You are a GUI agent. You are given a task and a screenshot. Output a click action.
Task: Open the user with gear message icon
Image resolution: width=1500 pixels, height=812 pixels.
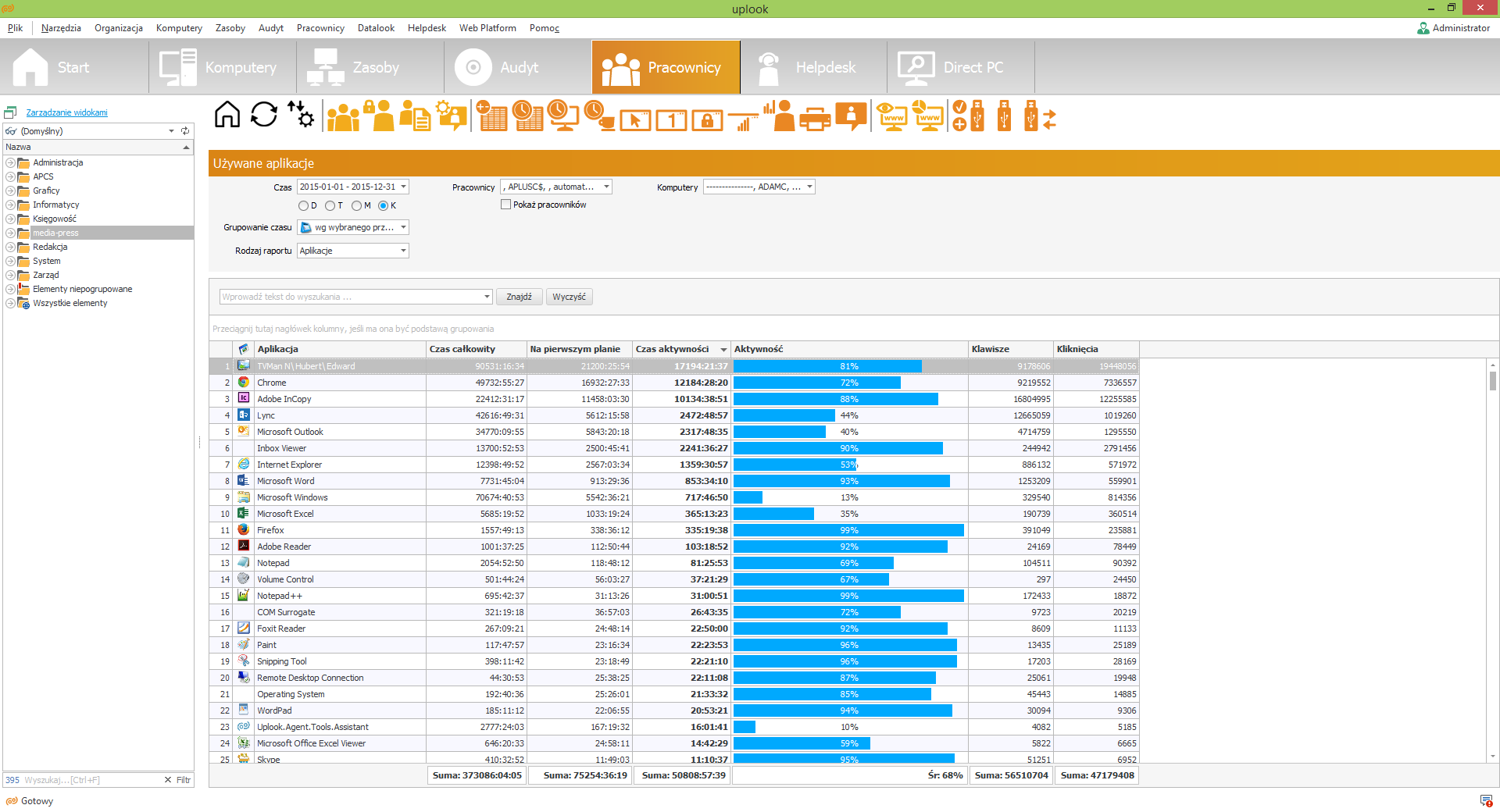tap(452, 116)
